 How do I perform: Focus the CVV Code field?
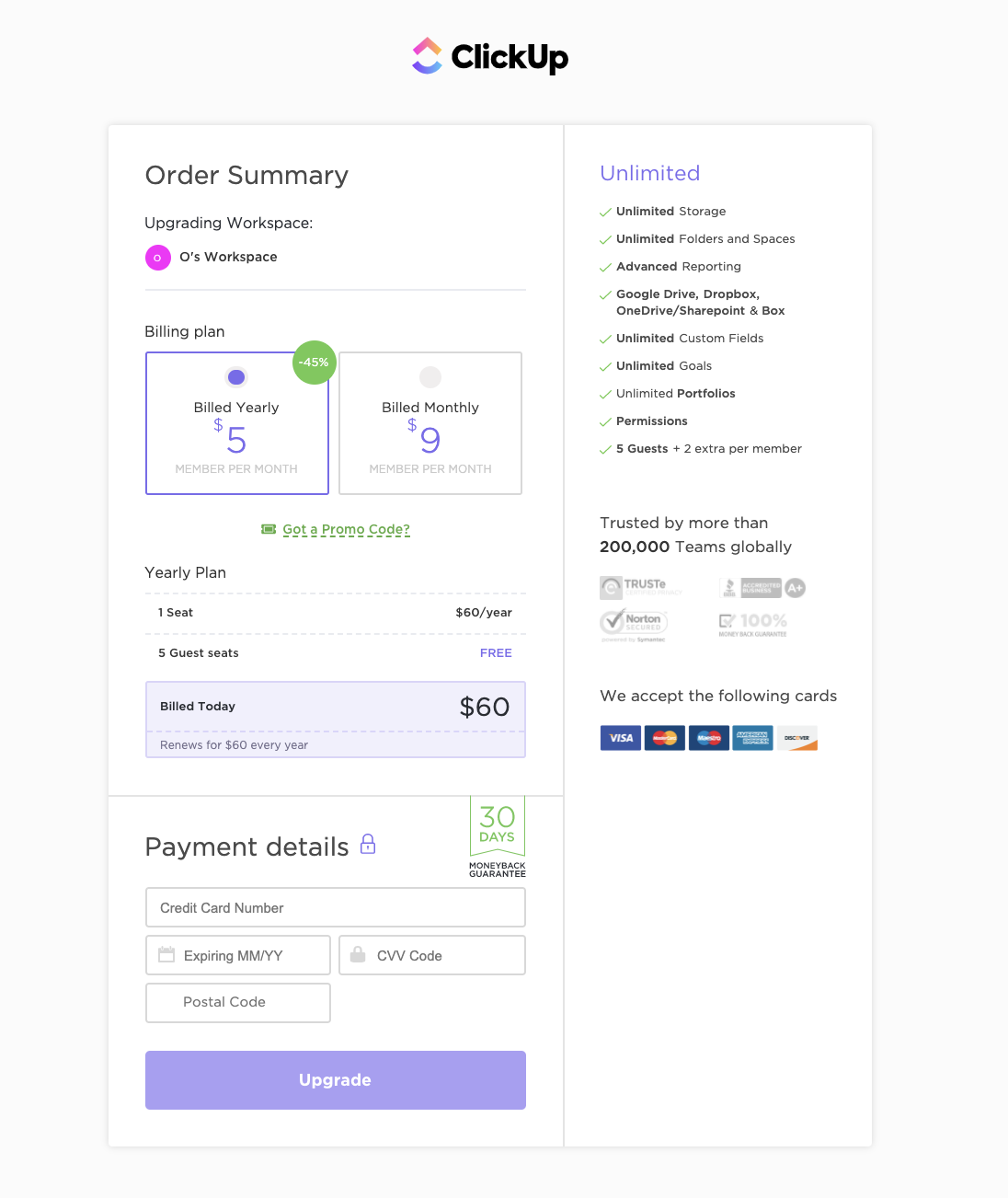432,955
